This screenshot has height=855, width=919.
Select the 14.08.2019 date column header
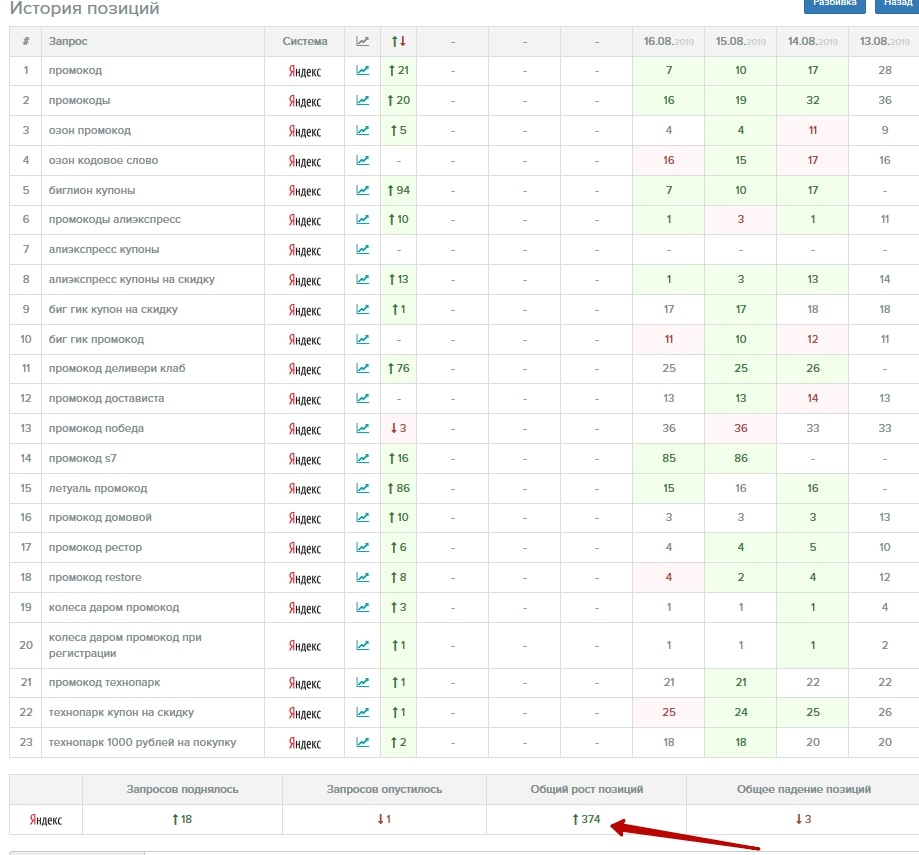(812, 42)
